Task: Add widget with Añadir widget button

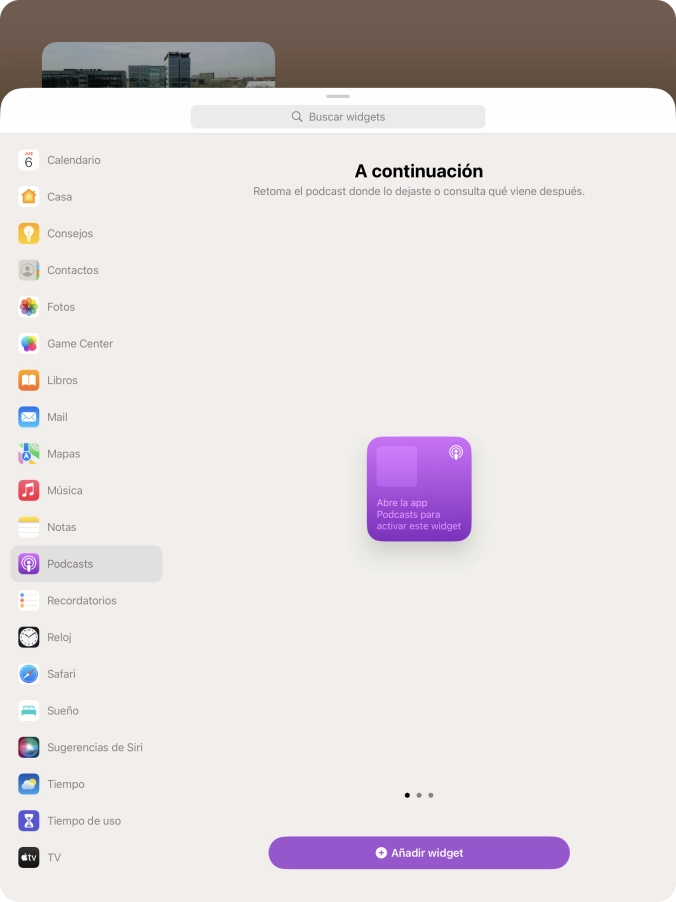Action: click(x=419, y=853)
